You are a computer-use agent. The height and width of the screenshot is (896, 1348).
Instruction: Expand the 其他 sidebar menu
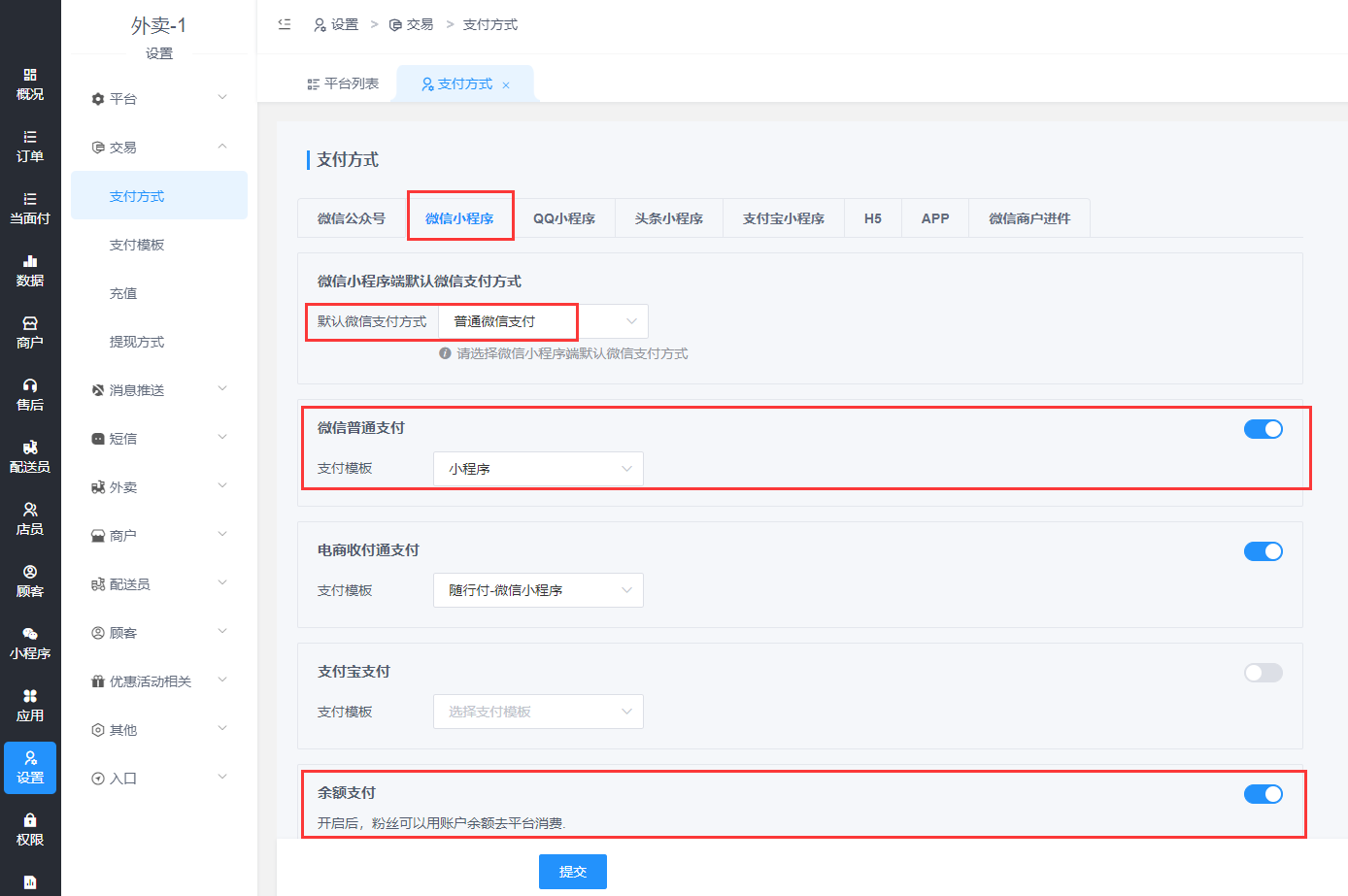click(x=159, y=730)
